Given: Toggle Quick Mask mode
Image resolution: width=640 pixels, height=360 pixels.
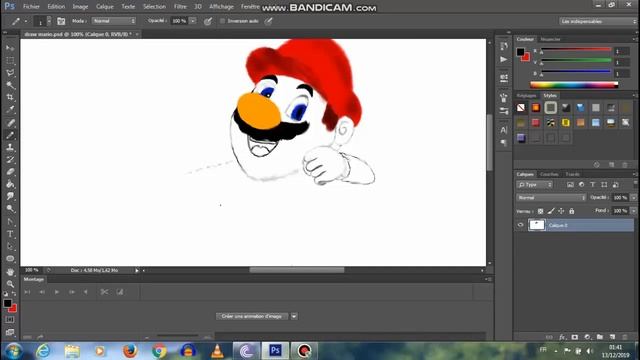Looking at the screenshot, I should click(10, 320).
